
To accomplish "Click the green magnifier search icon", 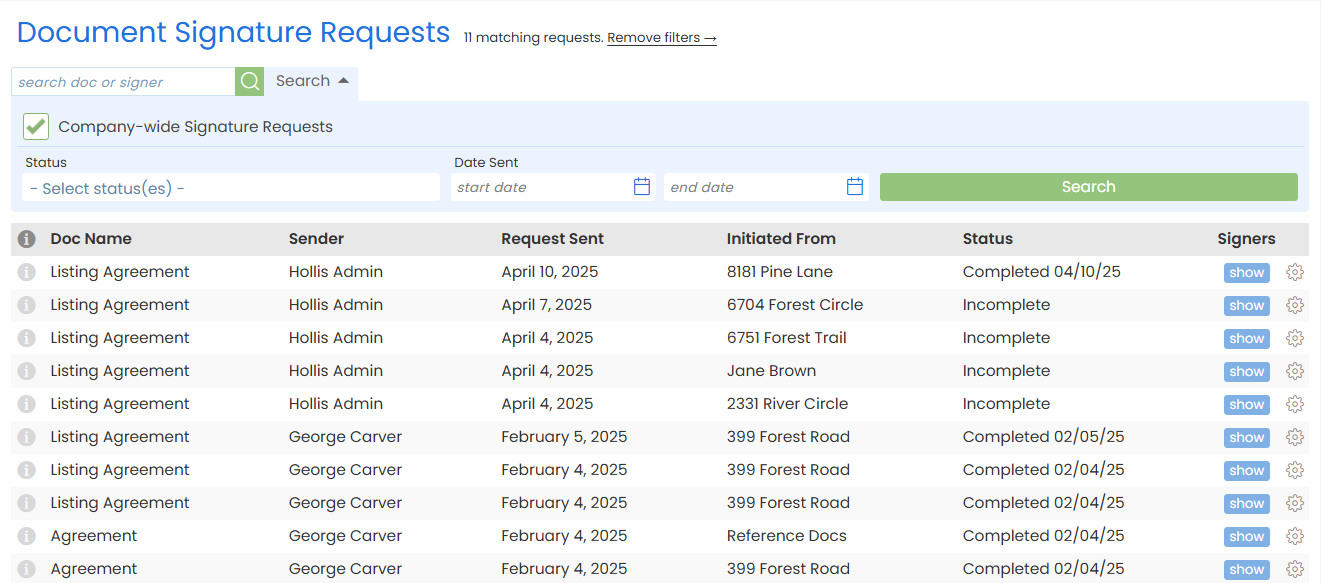I will pos(249,82).
